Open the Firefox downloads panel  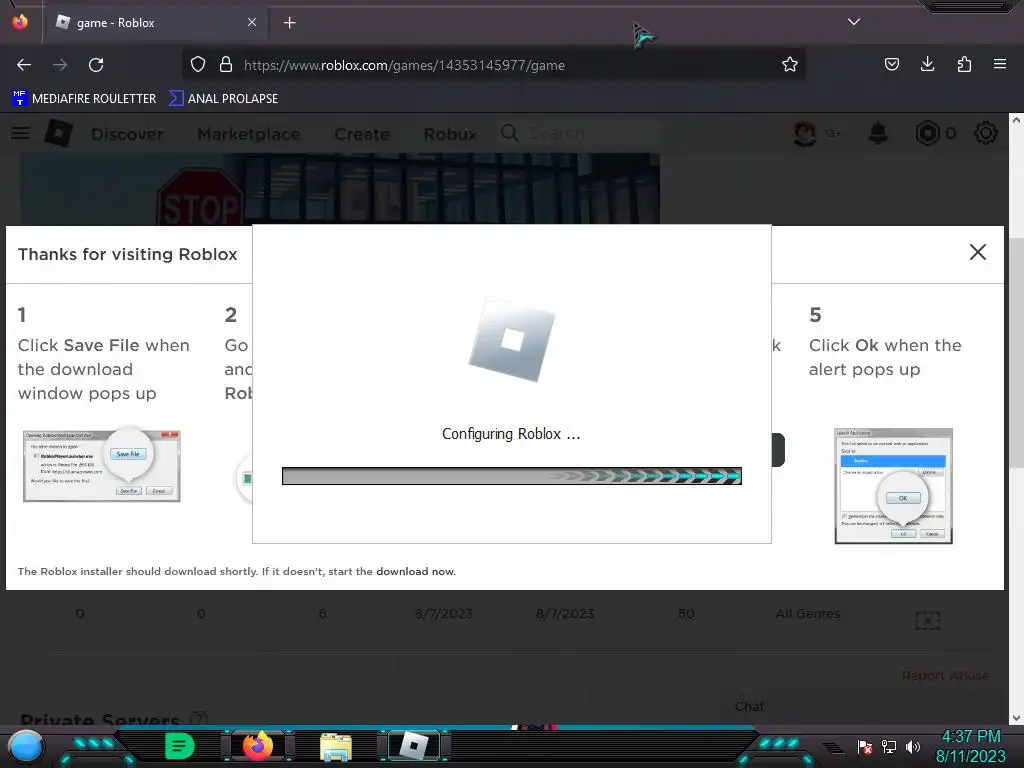[x=927, y=64]
